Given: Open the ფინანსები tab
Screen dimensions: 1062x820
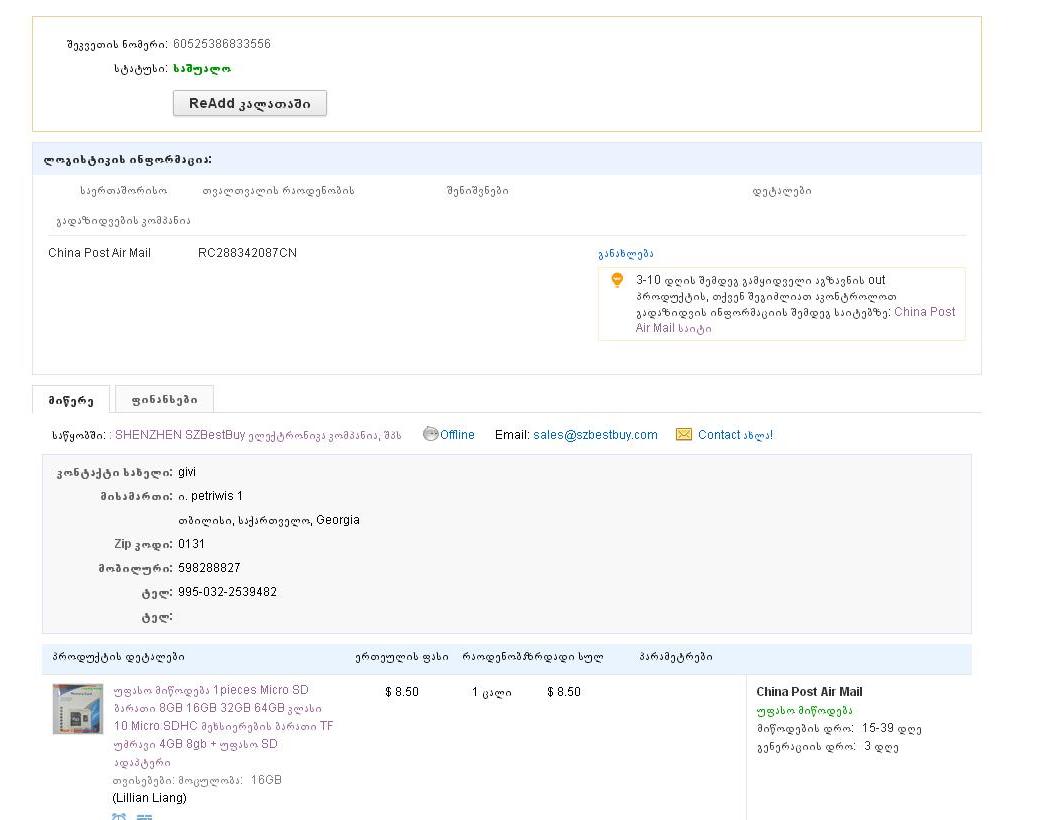Looking at the screenshot, I should click(164, 400).
